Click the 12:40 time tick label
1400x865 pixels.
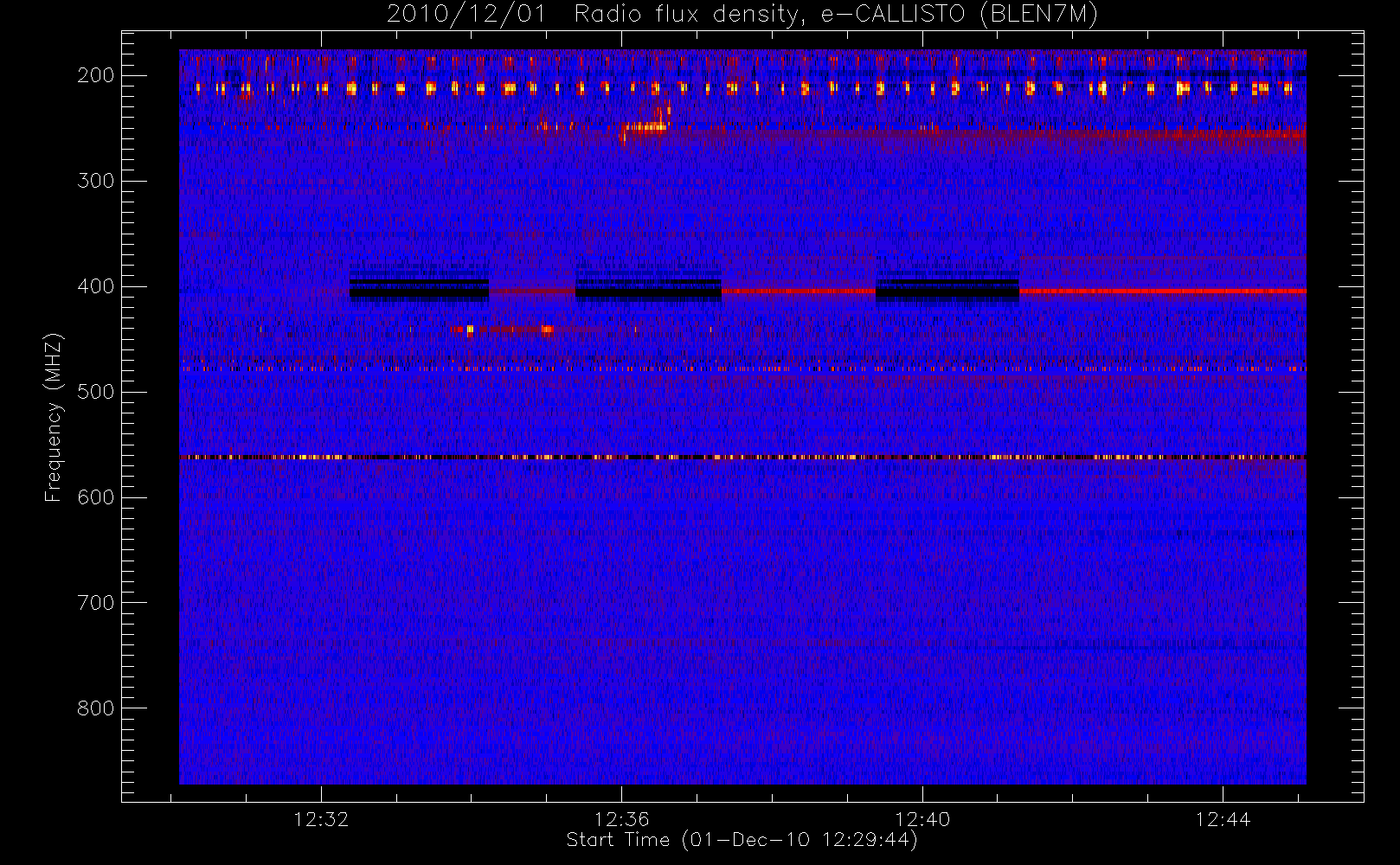(x=922, y=819)
